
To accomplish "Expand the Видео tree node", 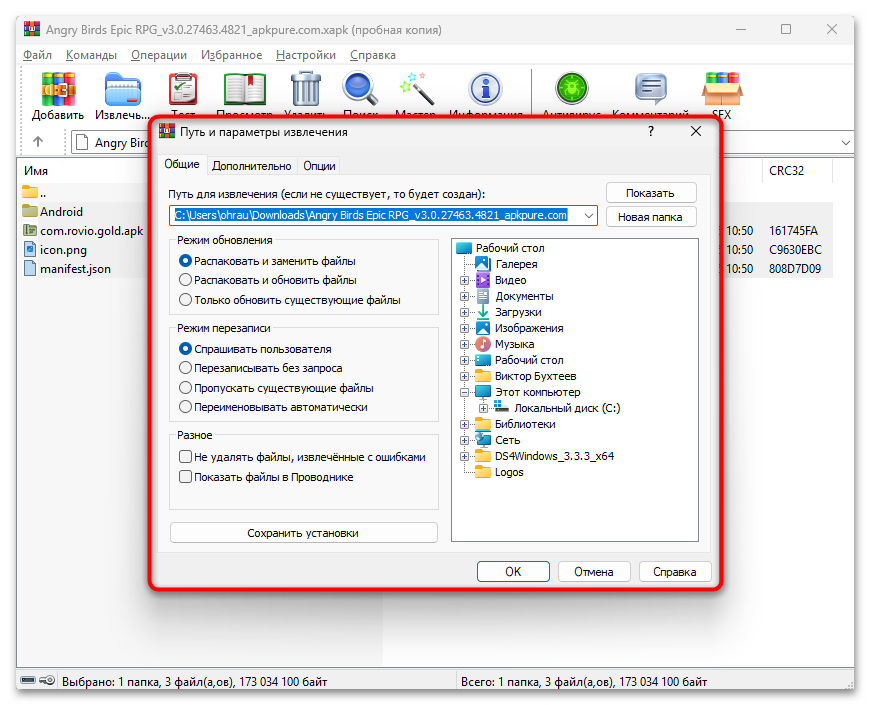I will pyautogui.click(x=464, y=281).
